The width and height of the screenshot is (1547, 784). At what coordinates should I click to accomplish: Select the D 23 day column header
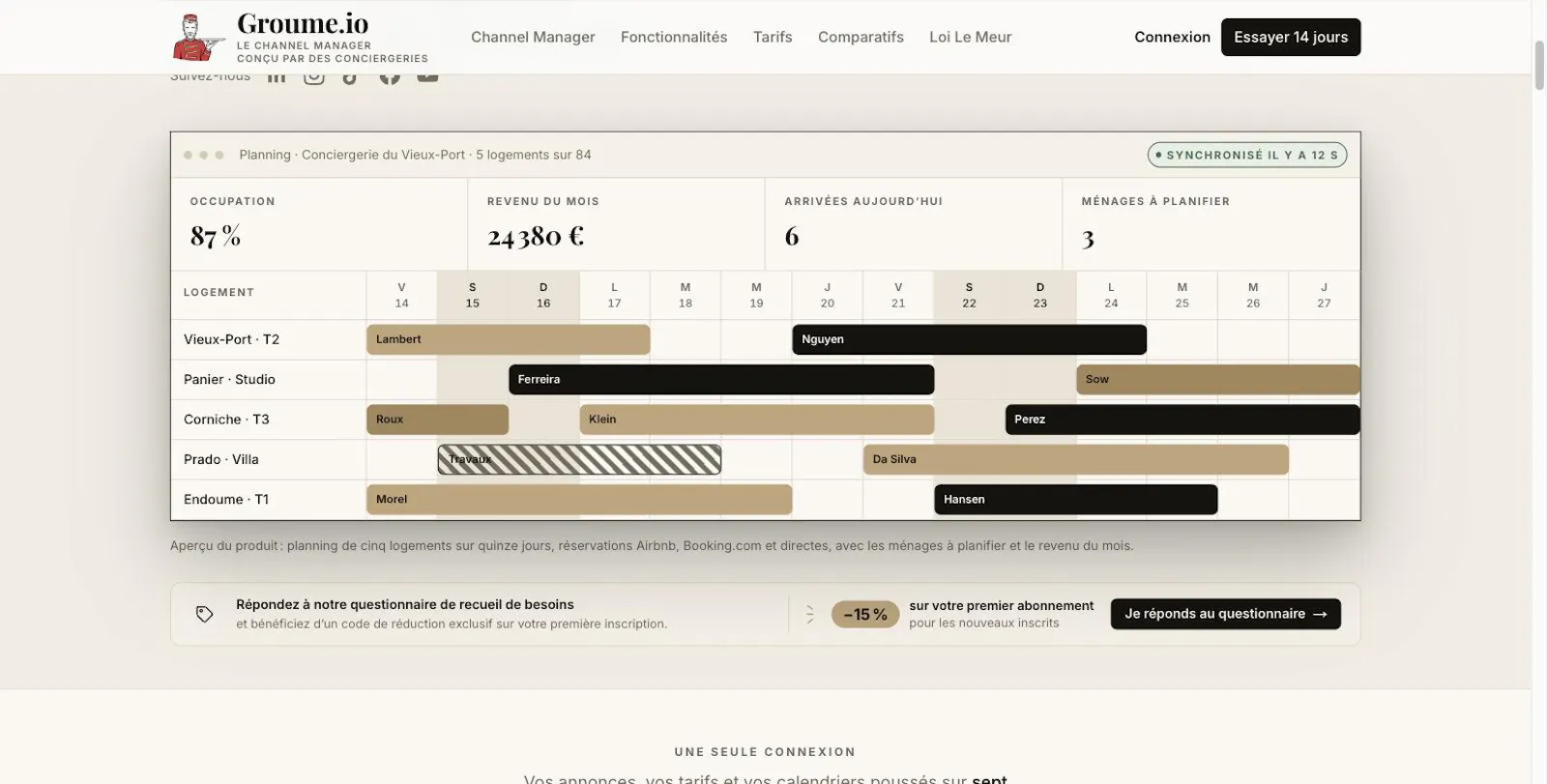(x=1040, y=295)
